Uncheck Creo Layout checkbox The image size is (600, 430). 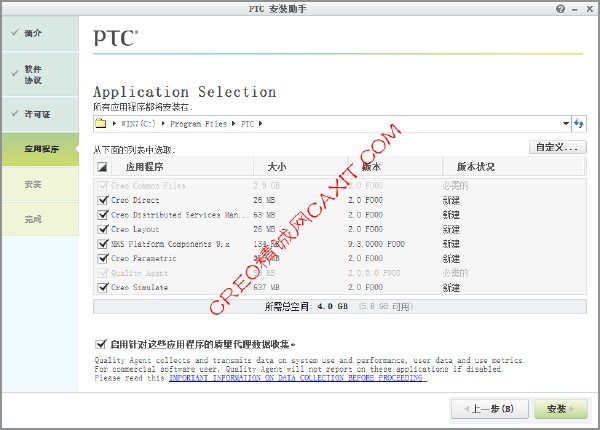[x=103, y=229]
